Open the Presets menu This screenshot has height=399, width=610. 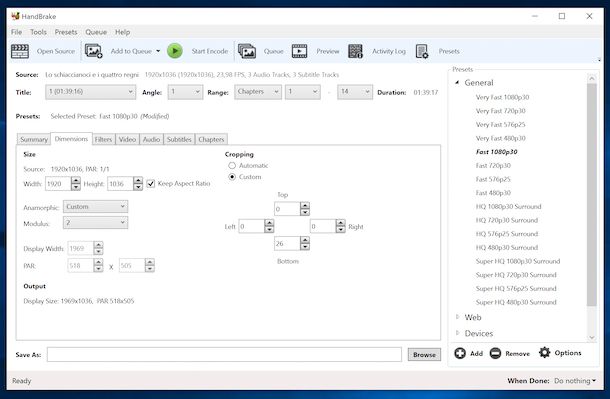point(66,32)
